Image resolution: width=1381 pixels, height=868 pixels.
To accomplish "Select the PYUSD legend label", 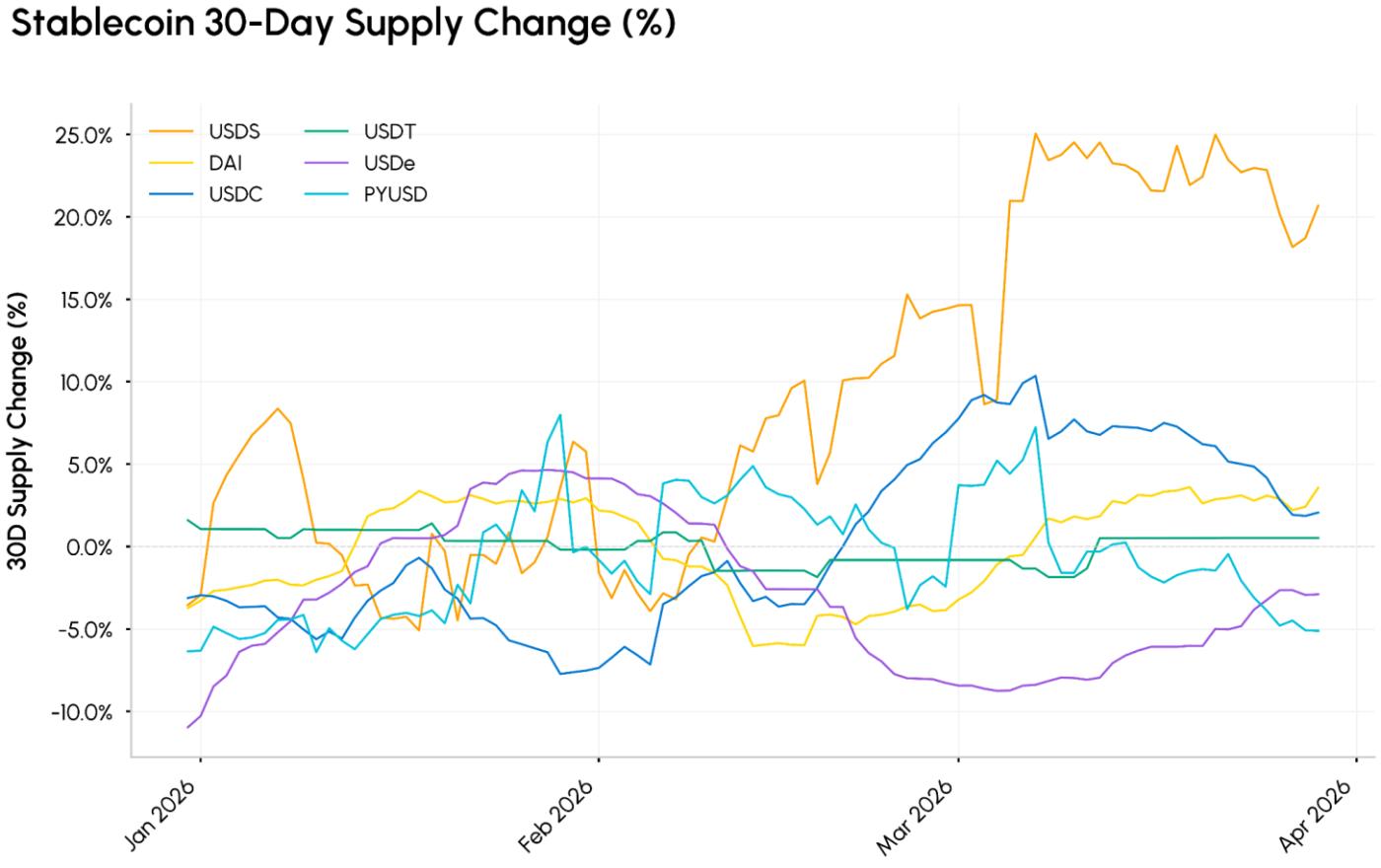I will [x=395, y=194].
